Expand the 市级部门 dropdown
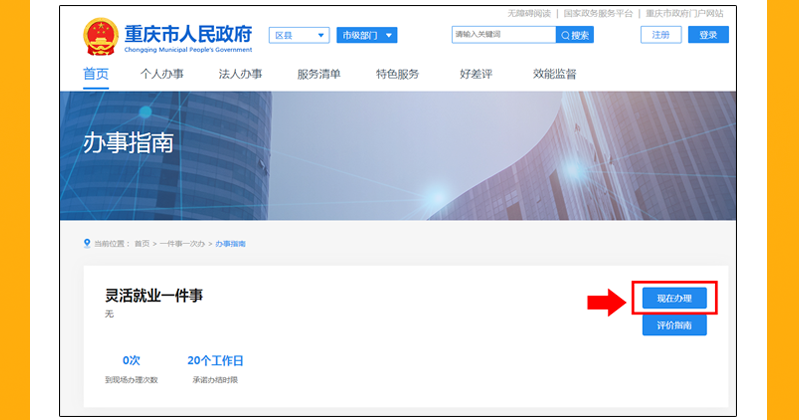Viewport: 799px width, 420px height. [x=366, y=36]
